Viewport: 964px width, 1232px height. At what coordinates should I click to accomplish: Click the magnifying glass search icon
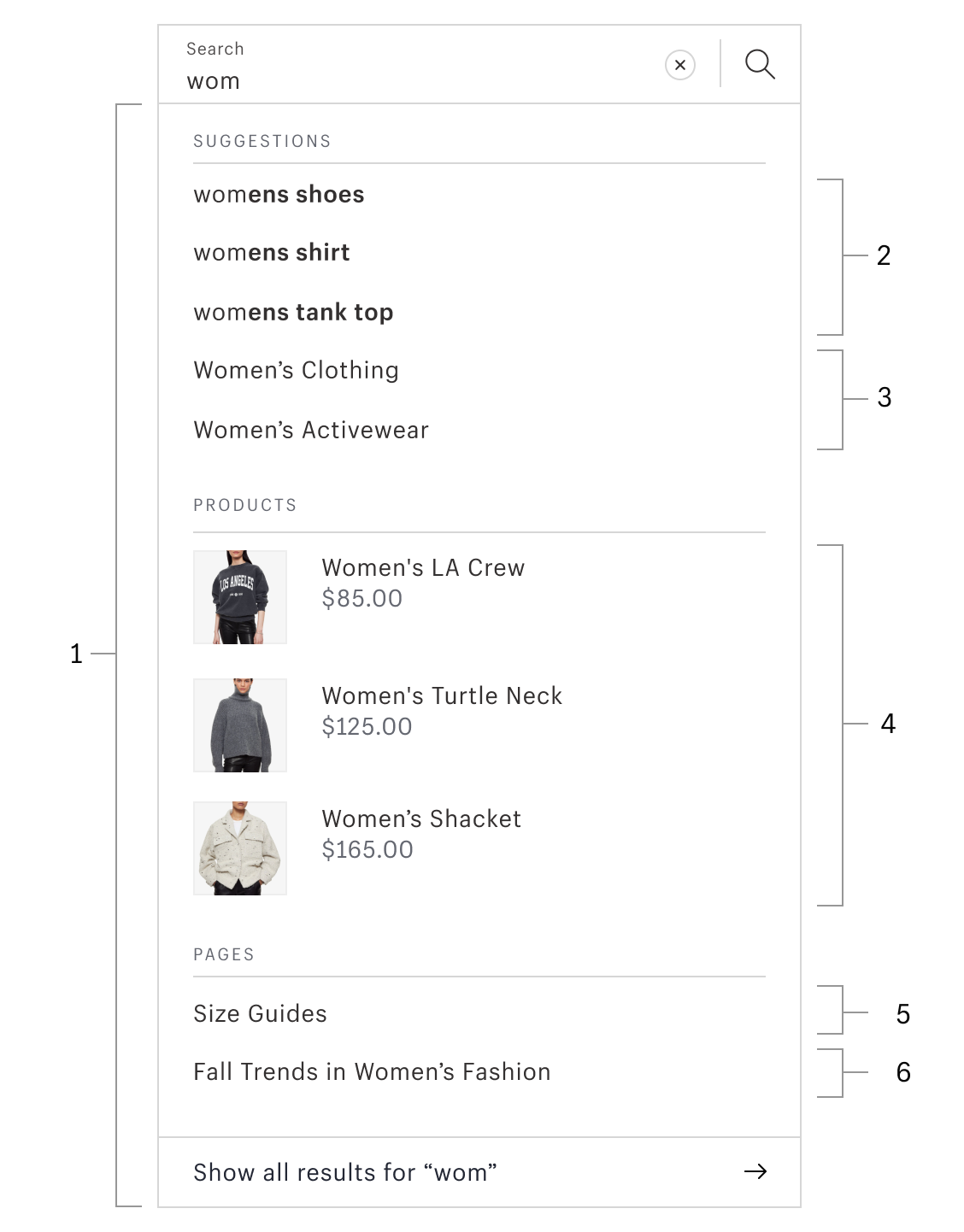[760, 64]
